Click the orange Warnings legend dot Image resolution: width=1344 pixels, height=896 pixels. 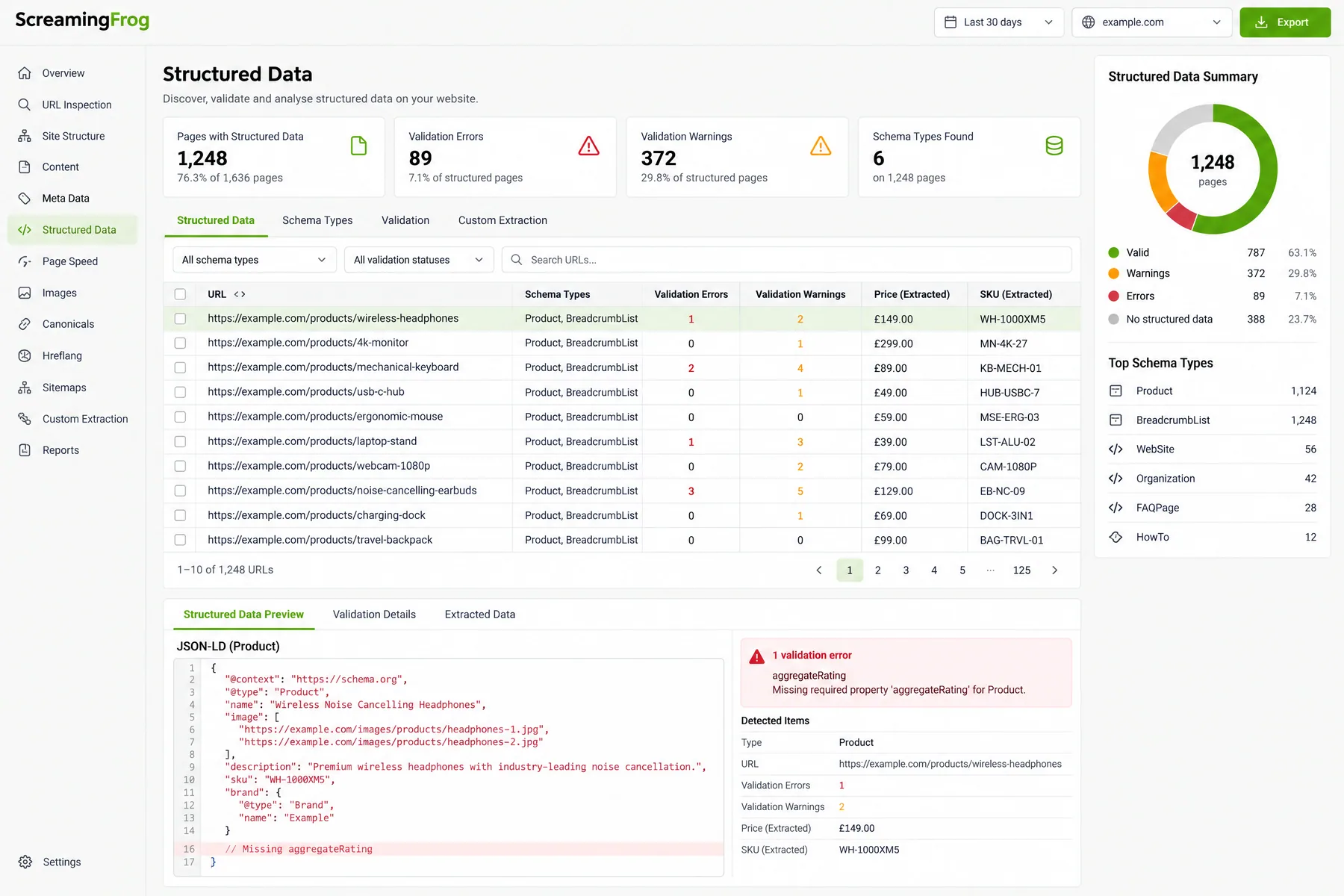(x=1114, y=273)
